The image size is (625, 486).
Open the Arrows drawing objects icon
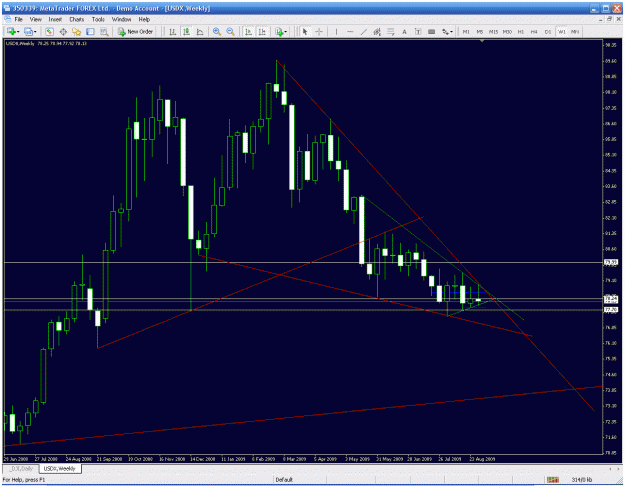(x=445, y=31)
